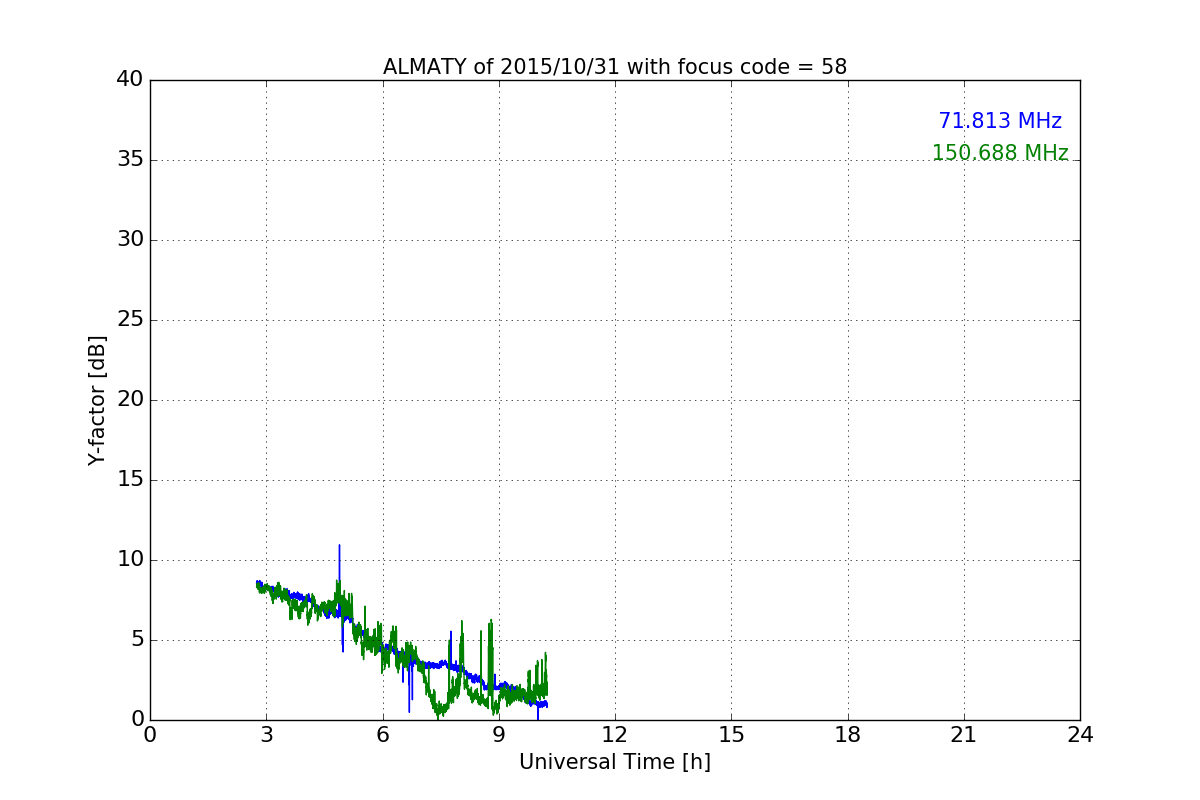Click y-axis tick label 20

click(x=130, y=400)
